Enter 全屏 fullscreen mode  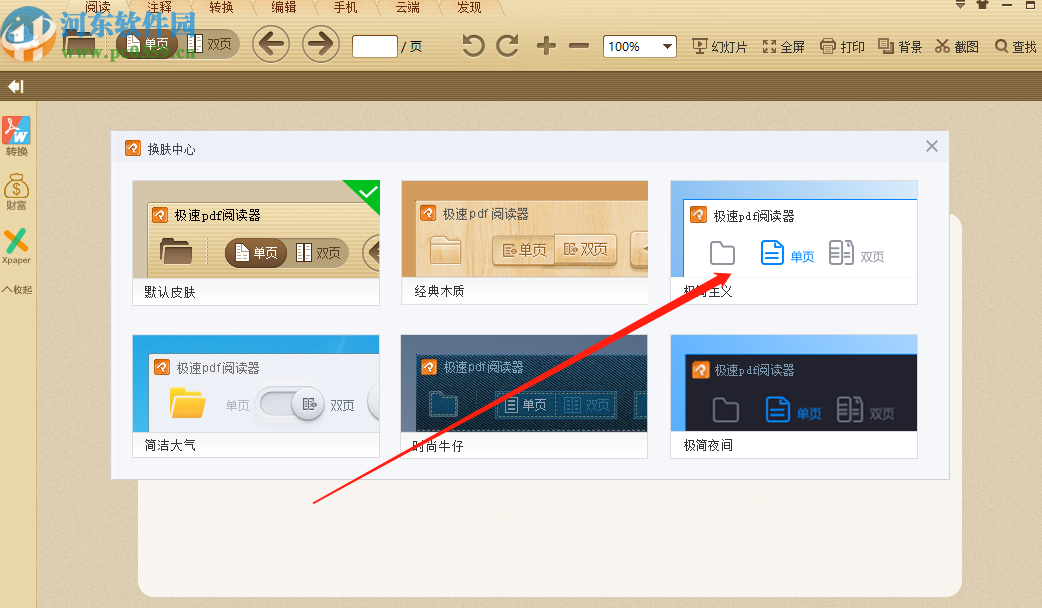[783, 46]
